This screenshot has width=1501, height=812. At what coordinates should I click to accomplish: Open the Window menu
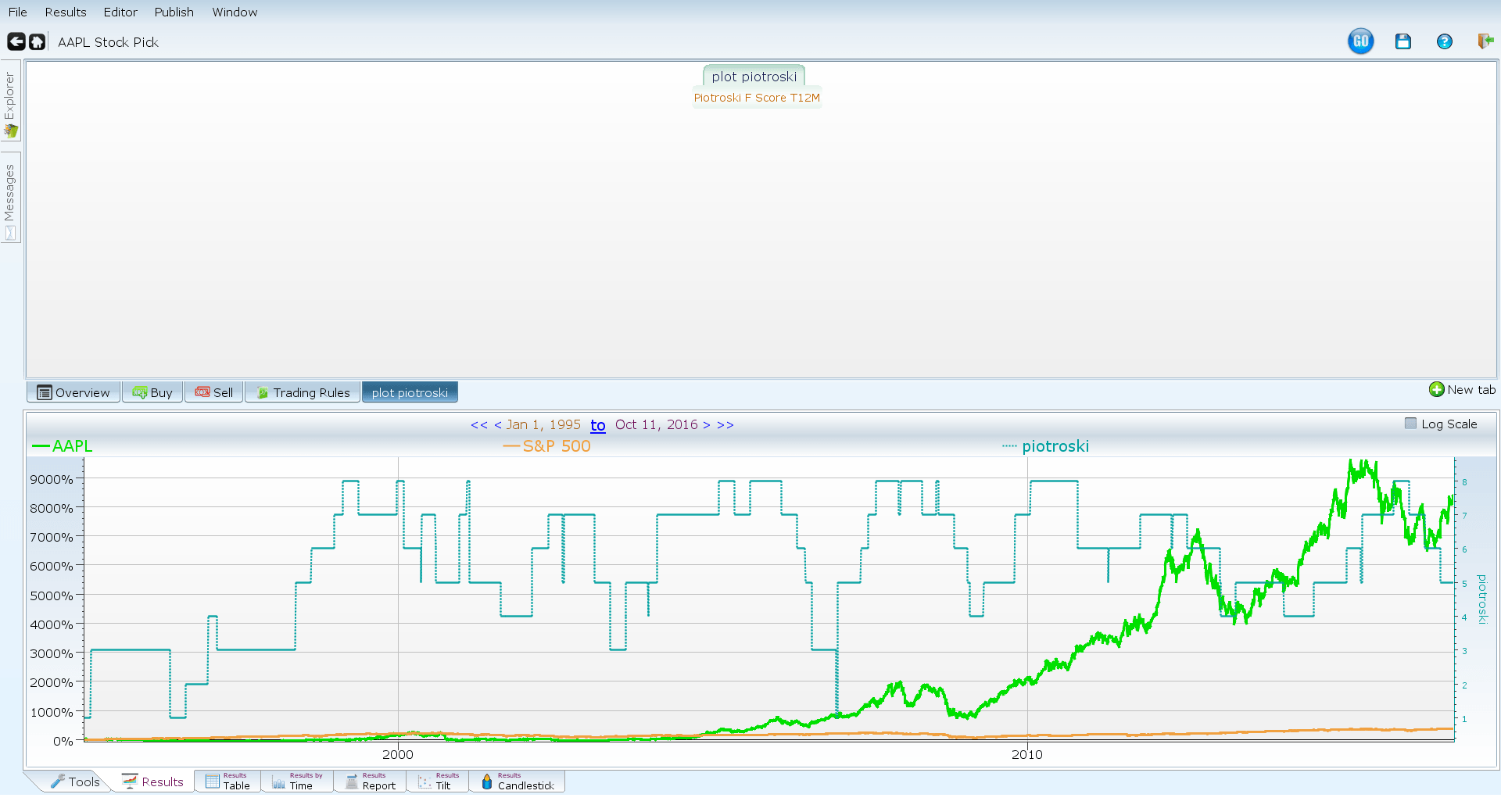tap(235, 12)
